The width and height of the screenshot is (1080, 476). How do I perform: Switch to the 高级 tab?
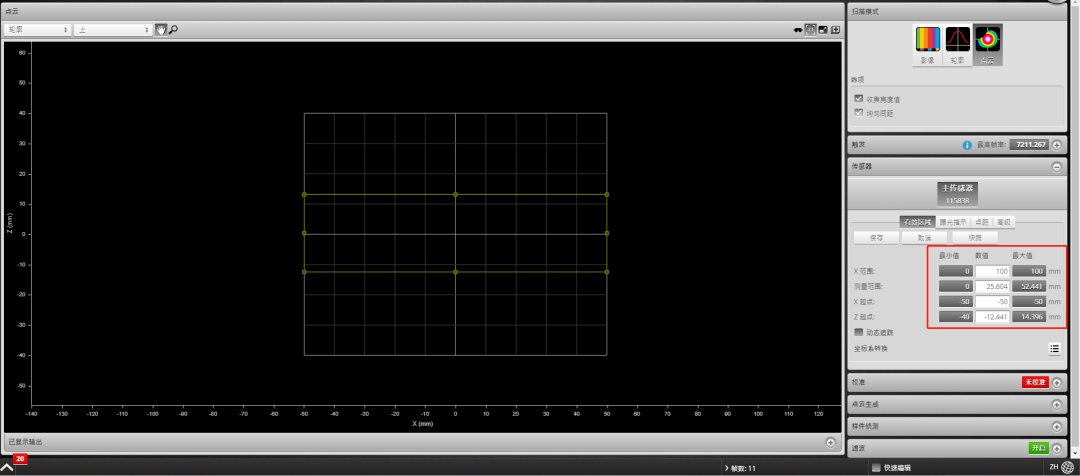[1004, 223]
